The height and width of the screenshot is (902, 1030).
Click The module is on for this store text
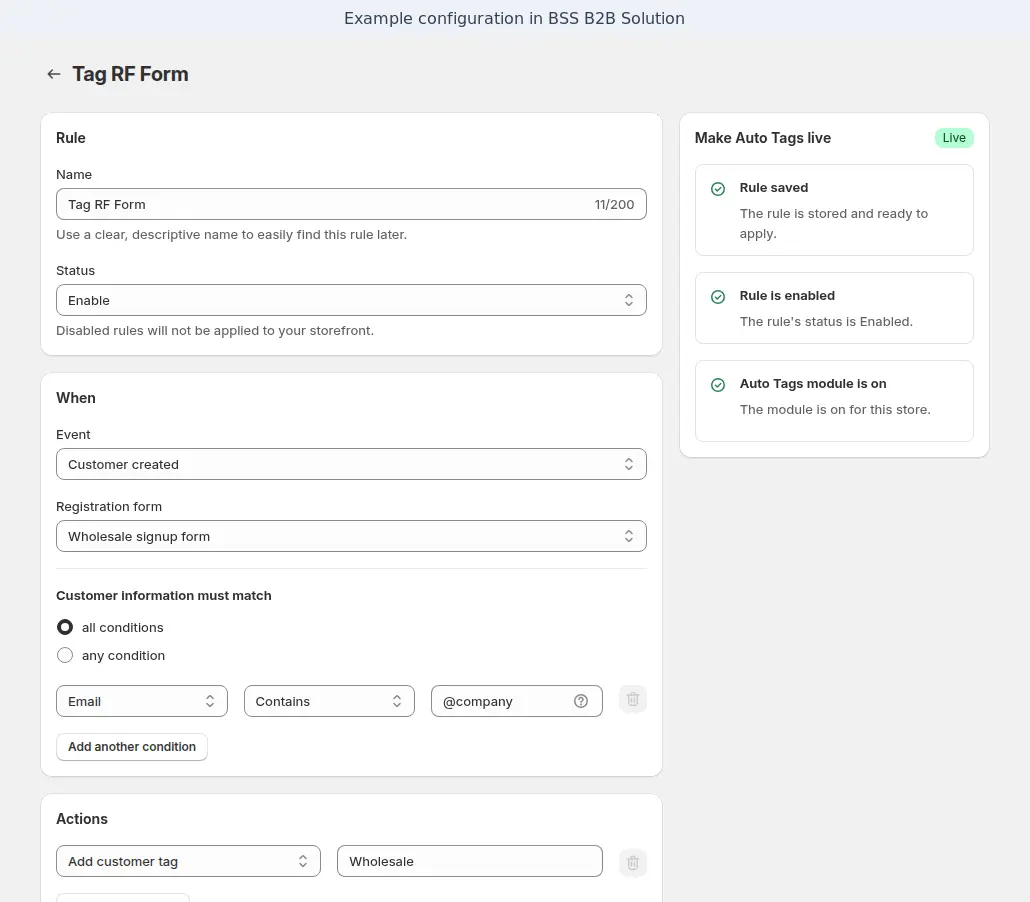pos(835,410)
